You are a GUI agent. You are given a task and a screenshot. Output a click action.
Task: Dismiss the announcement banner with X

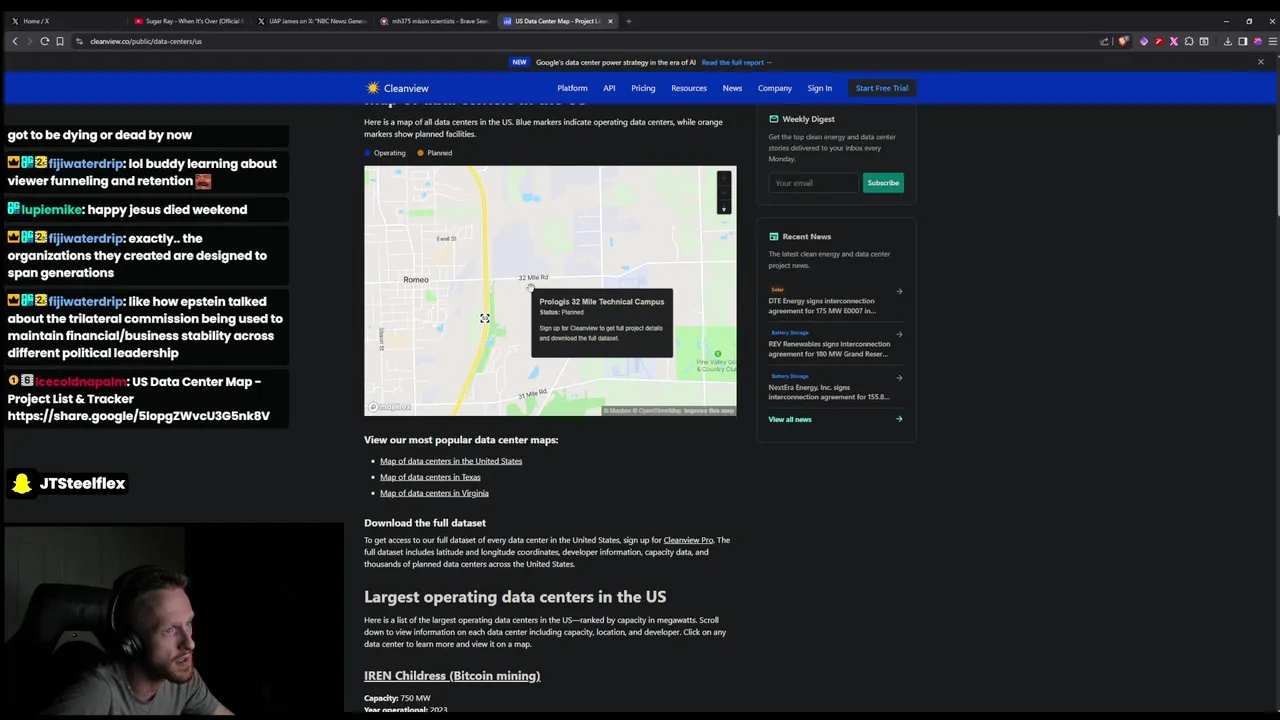pyautogui.click(x=1260, y=62)
